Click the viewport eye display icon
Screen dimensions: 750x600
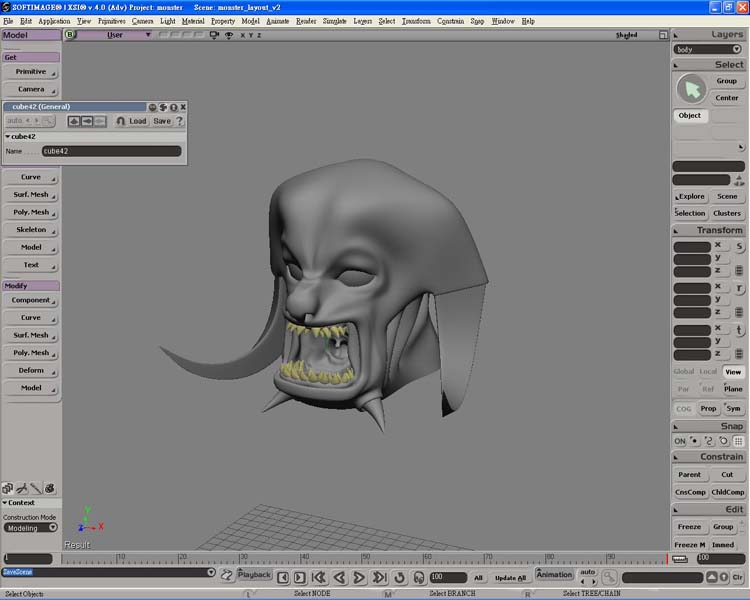coord(229,35)
